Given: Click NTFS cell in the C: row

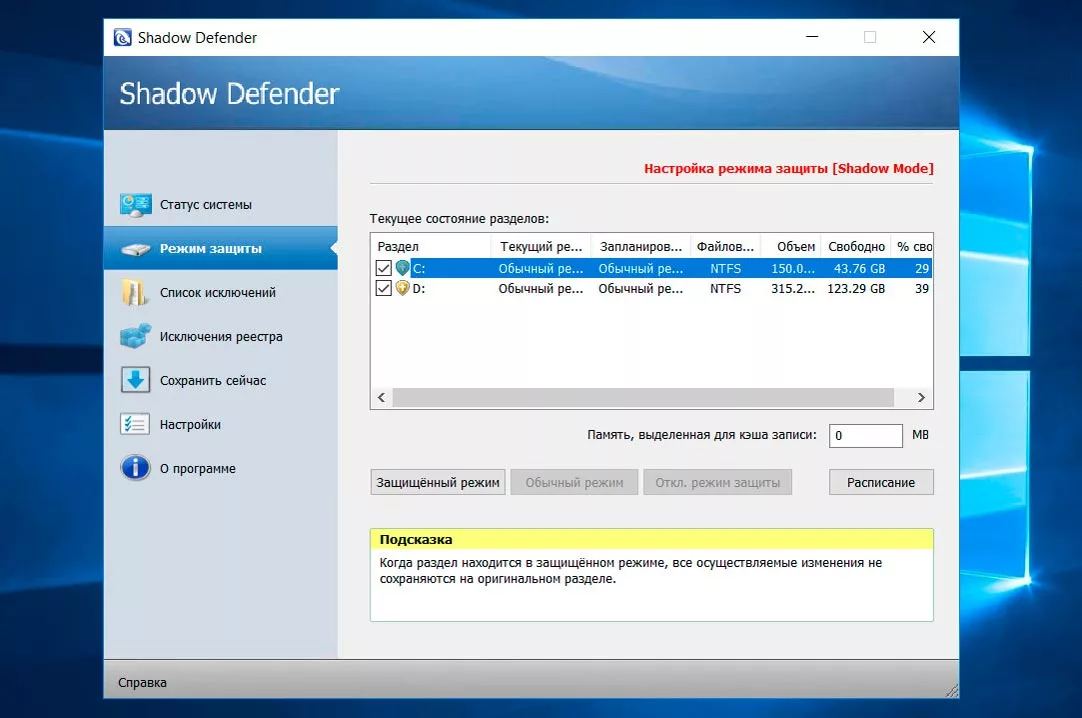Looking at the screenshot, I should pos(725,268).
